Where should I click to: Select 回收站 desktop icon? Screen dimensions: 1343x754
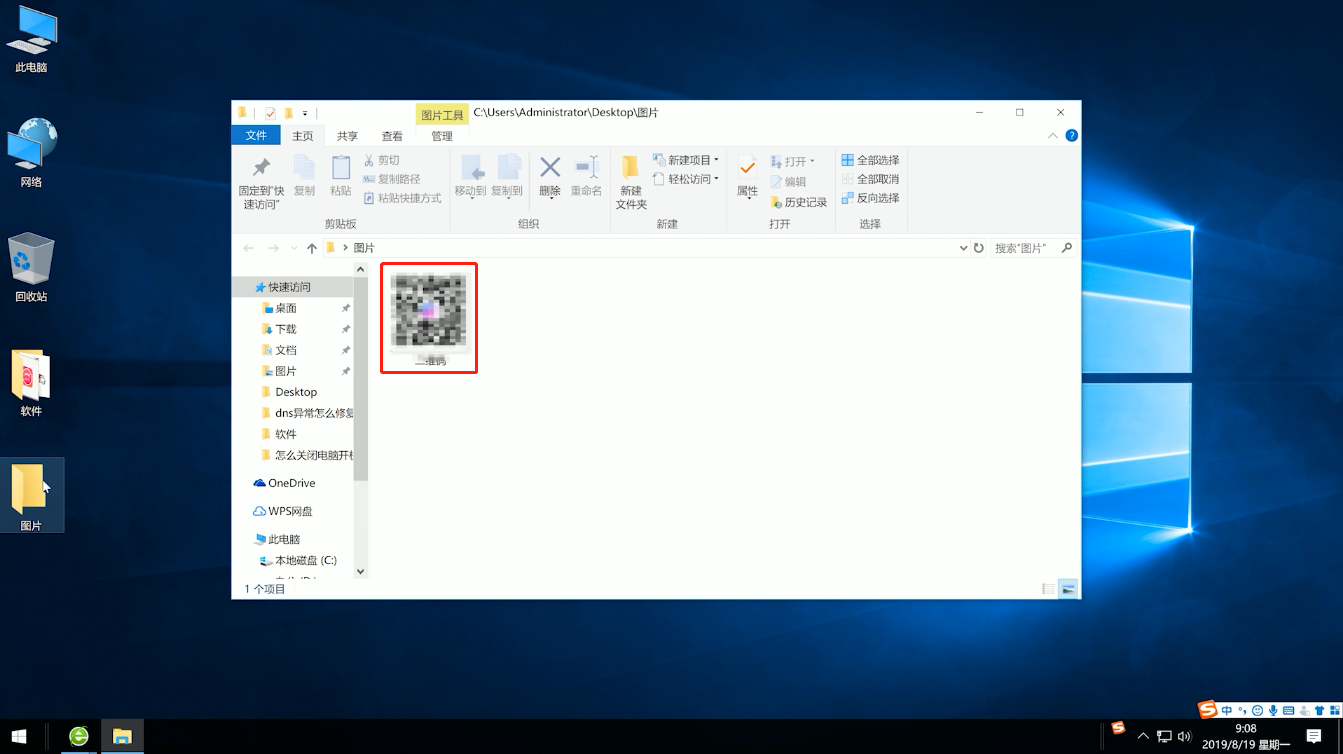tap(31, 268)
